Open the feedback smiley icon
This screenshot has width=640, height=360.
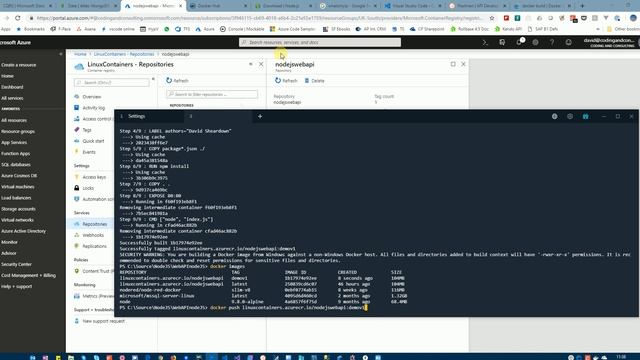click(569, 42)
